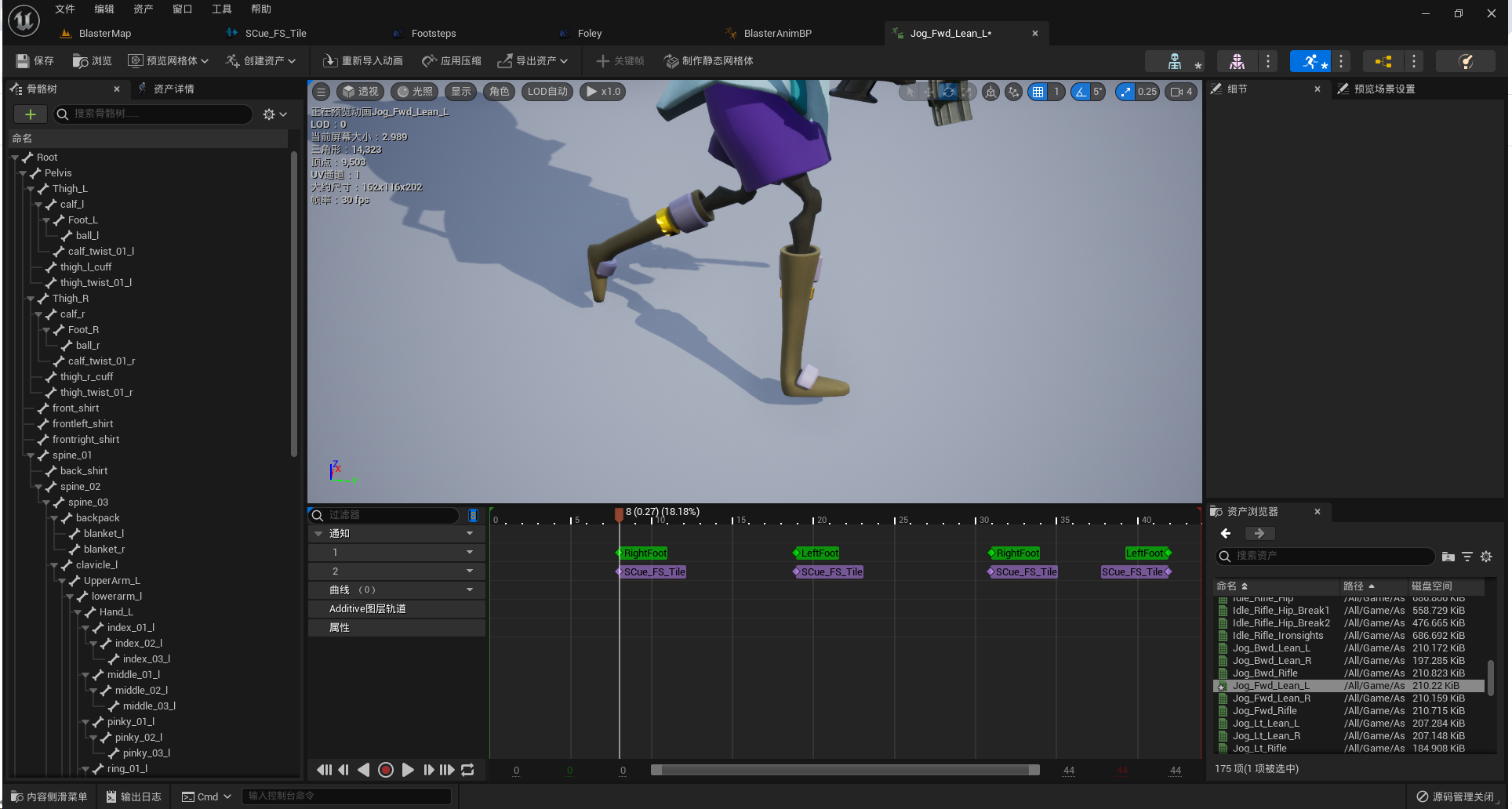1512x809 pixels.
Task: Go forward in asset browser history
Action: click(x=1259, y=533)
